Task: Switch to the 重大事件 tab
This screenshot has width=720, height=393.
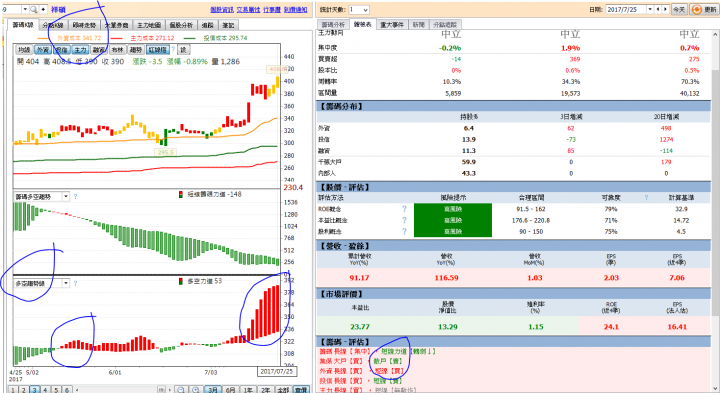Action: click(x=392, y=25)
